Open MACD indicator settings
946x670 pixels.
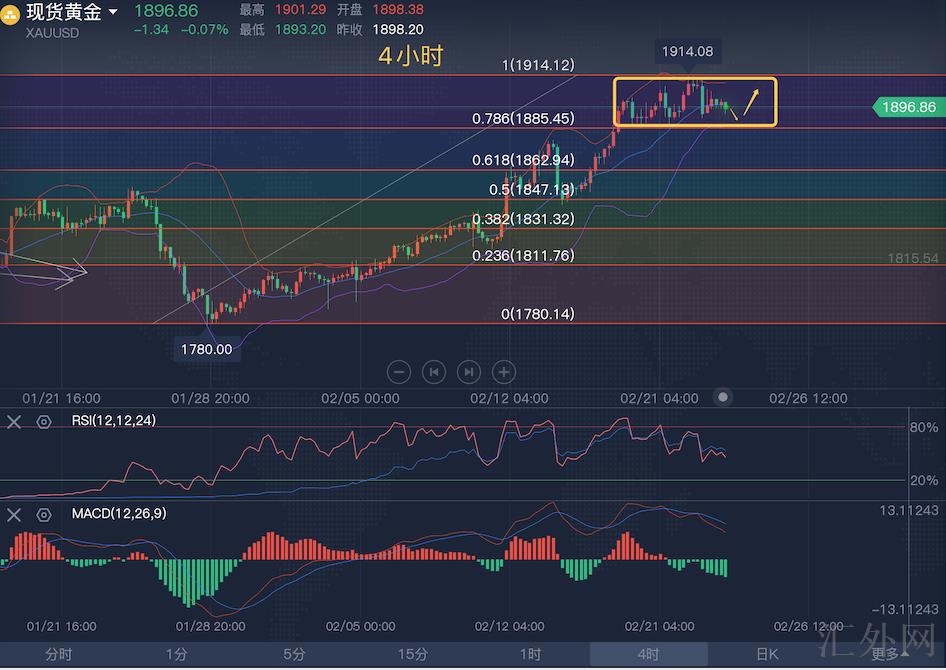point(44,515)
